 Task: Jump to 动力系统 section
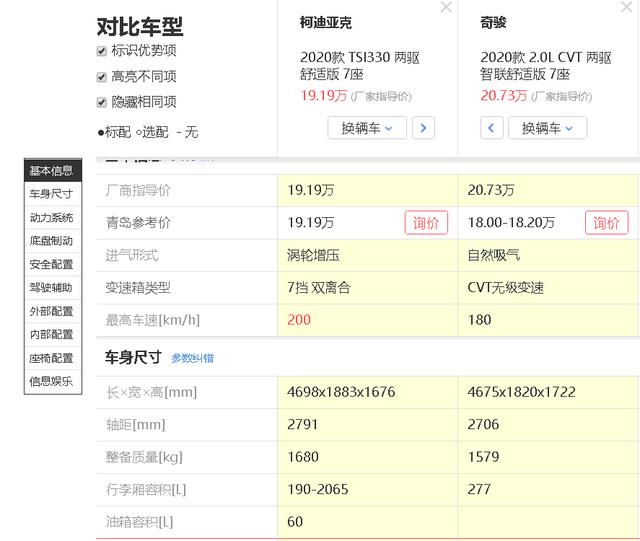(x=53, y=217)
